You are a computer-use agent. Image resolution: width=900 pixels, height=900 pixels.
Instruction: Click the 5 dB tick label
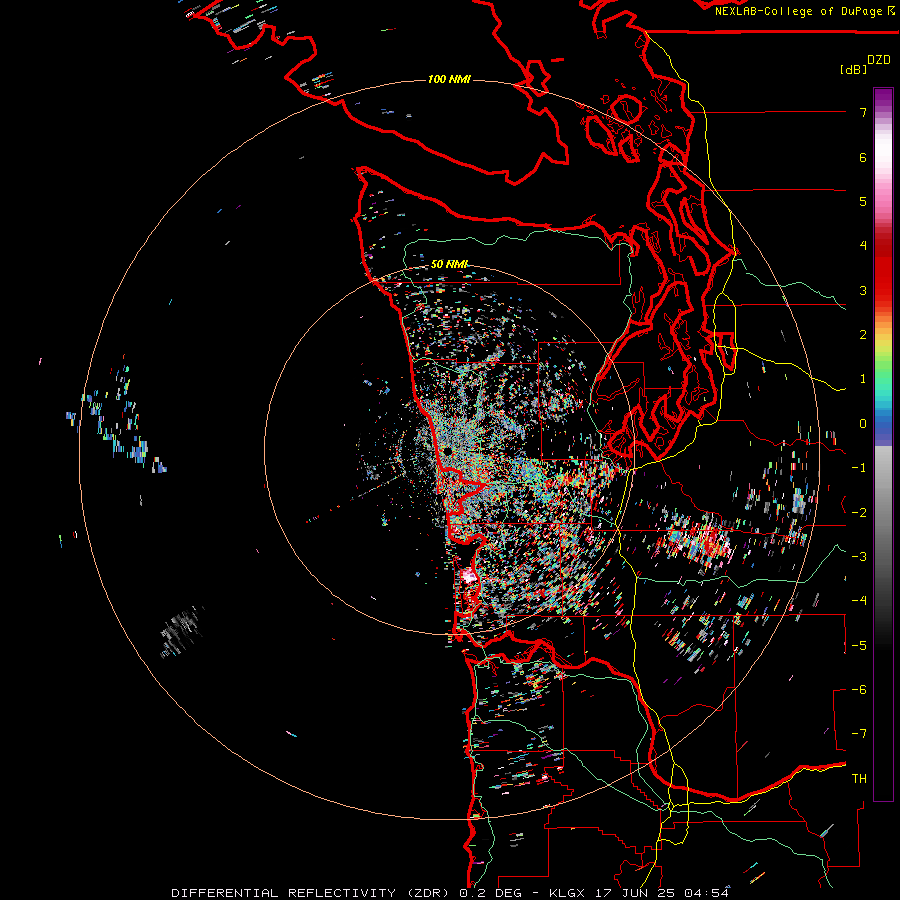click(x=863, y=201)
